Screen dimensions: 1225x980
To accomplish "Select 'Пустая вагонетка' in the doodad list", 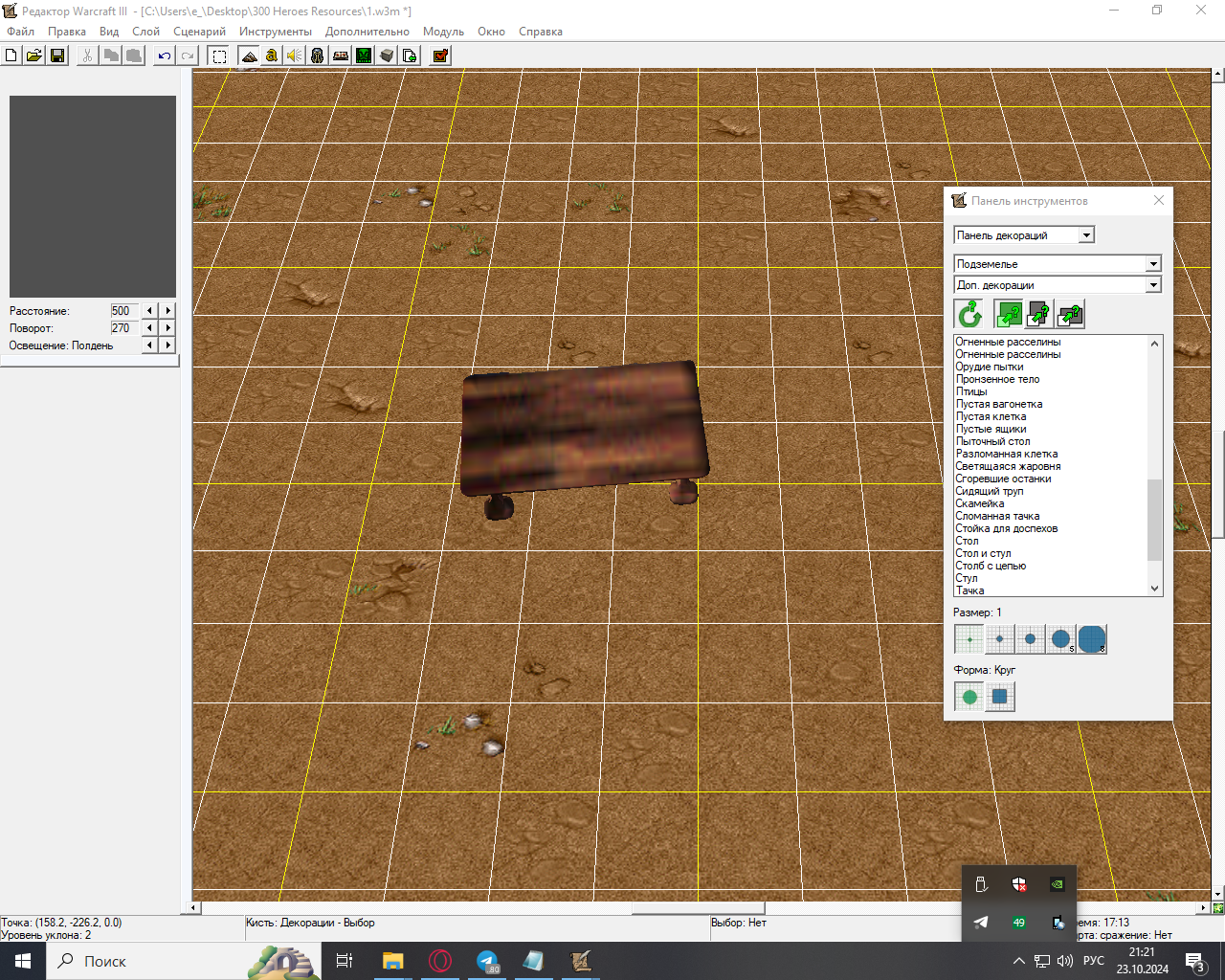I will click(x=999, y=404).
